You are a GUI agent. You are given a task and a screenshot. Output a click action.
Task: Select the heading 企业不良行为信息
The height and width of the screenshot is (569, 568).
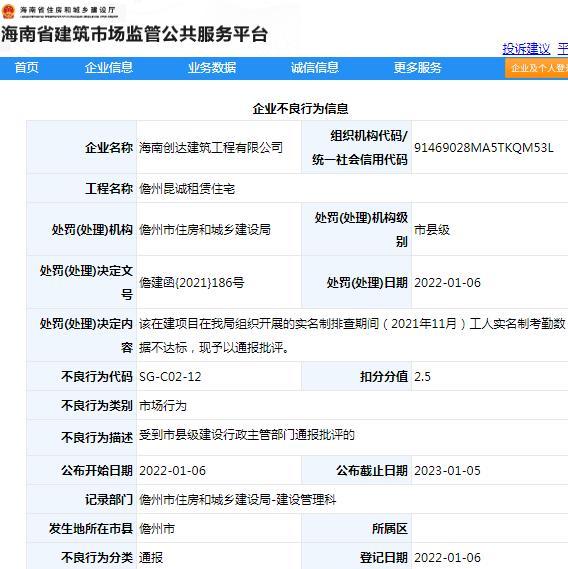pyautogui.click(x=301, y=109)
